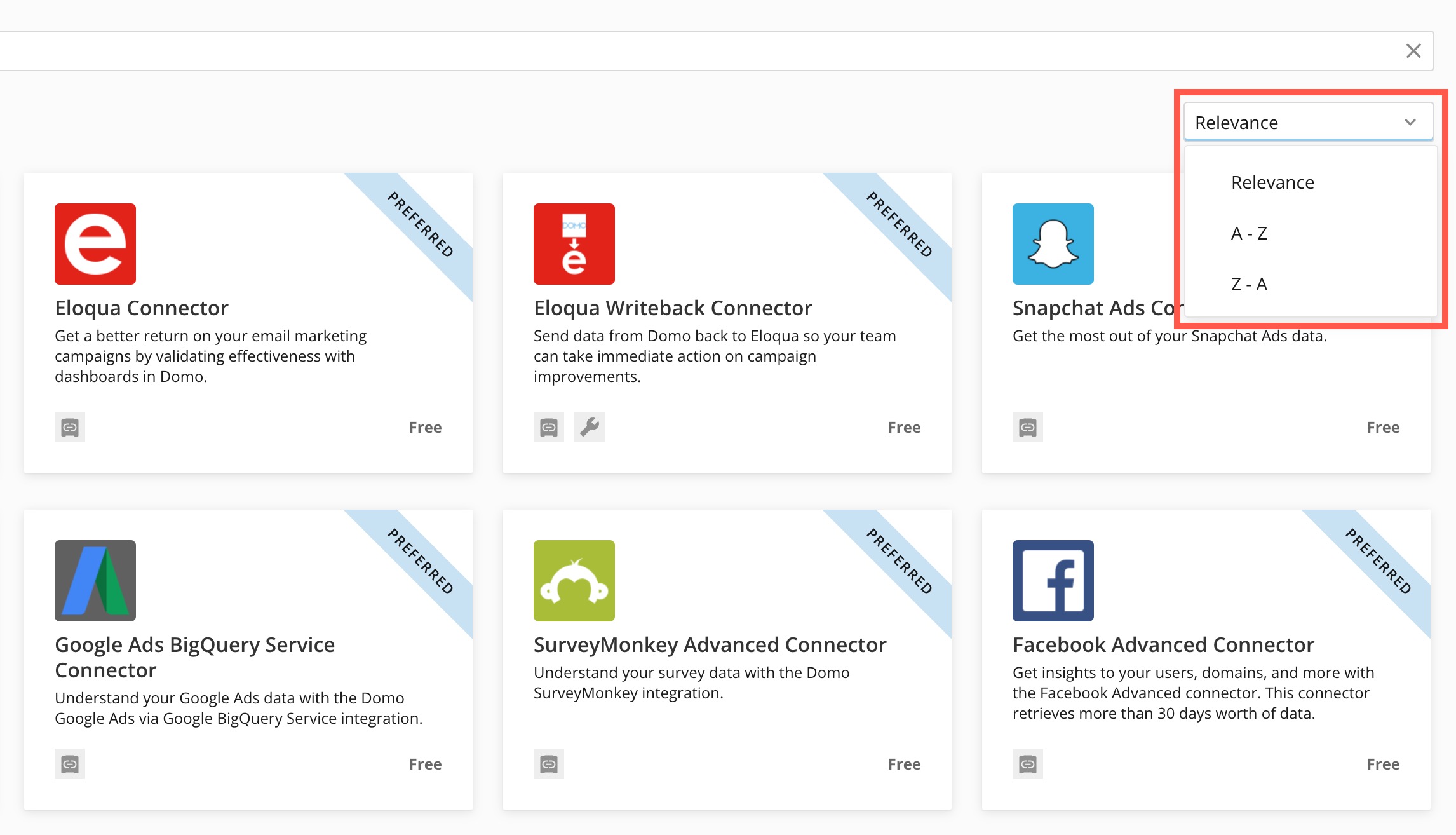1456x835 pixels.
Task: Click the link icon on Facebook Advanced Connector card
Action: [x=1028, y=764]
